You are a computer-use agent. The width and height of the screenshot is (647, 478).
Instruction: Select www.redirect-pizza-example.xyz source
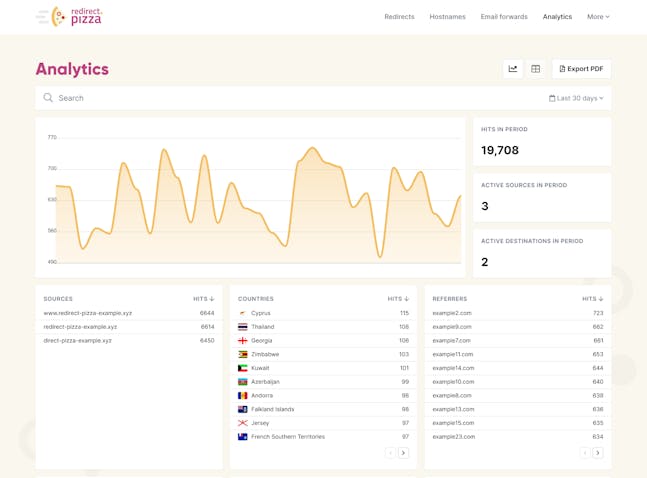coord(88,313)
